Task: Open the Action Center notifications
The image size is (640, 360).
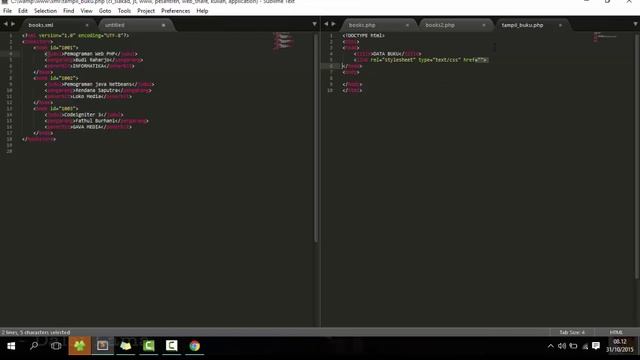Action: point(596,346)
